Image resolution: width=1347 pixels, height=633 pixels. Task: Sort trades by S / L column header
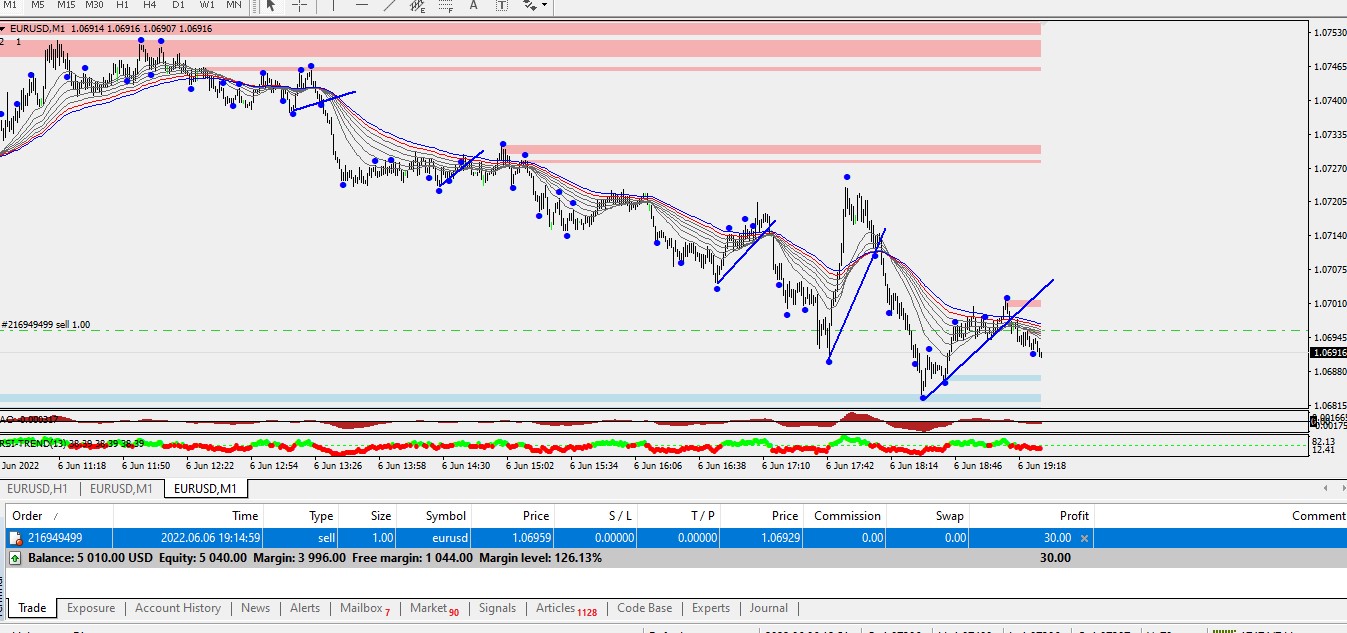595,516
